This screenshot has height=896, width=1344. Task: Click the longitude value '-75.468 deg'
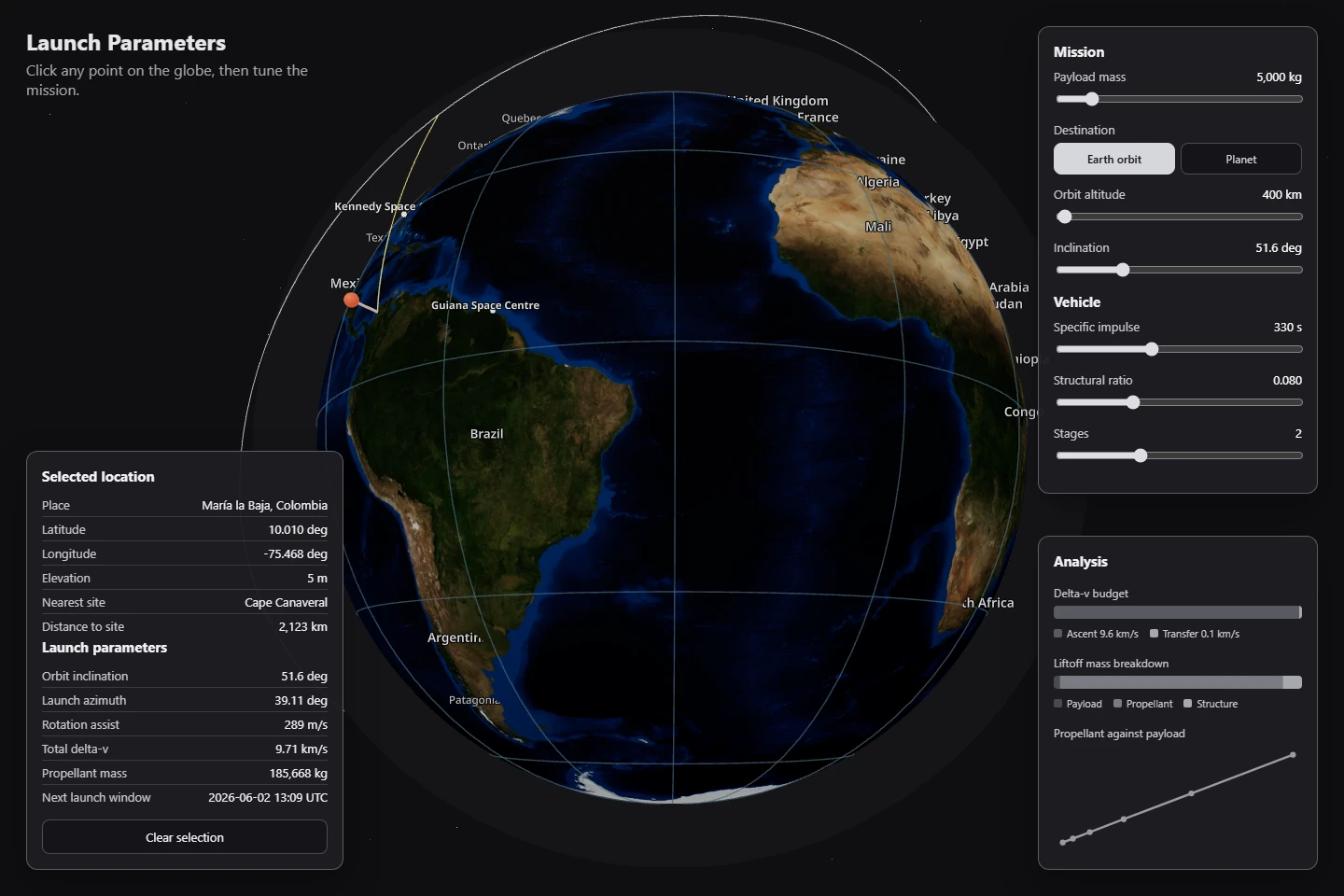coord(295,553)
